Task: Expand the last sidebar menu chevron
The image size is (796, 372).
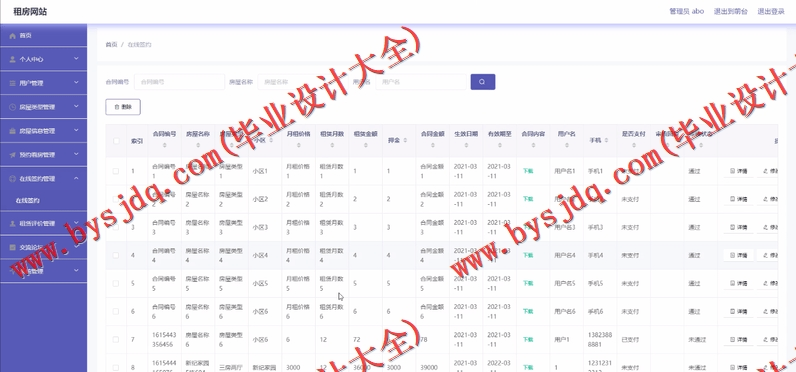Action: (x=76, y=270)
